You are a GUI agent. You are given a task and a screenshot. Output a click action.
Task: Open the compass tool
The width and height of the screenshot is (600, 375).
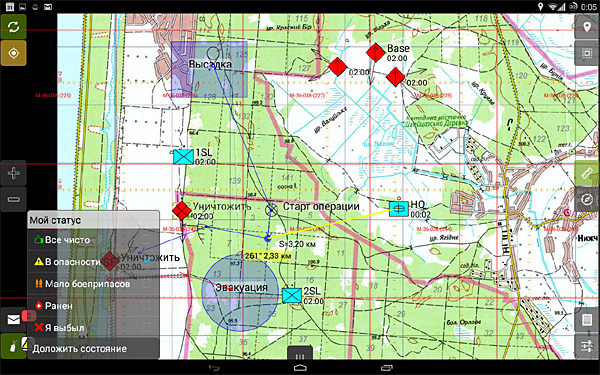coord(587,199)
